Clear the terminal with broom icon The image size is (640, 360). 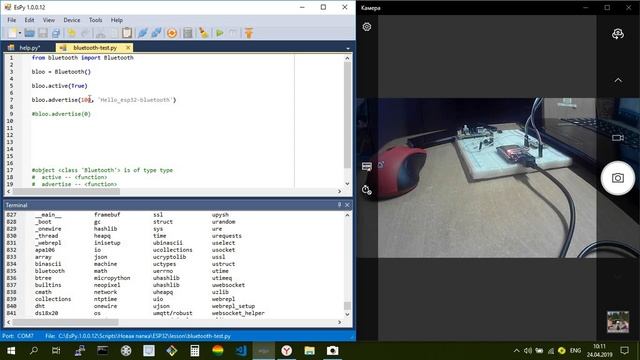(203, 33)
